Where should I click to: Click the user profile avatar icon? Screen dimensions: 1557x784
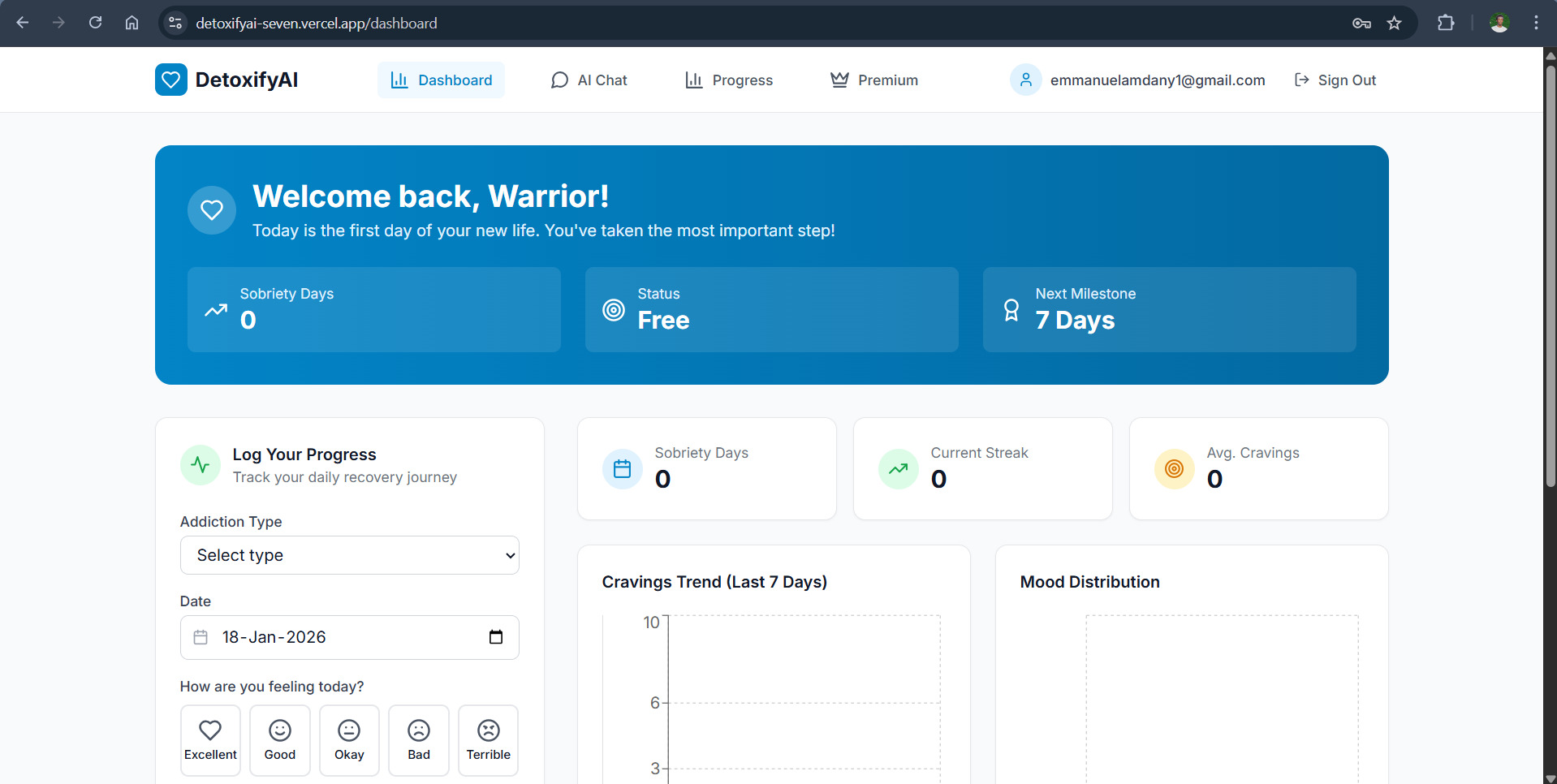click(x=1026, y=80)
